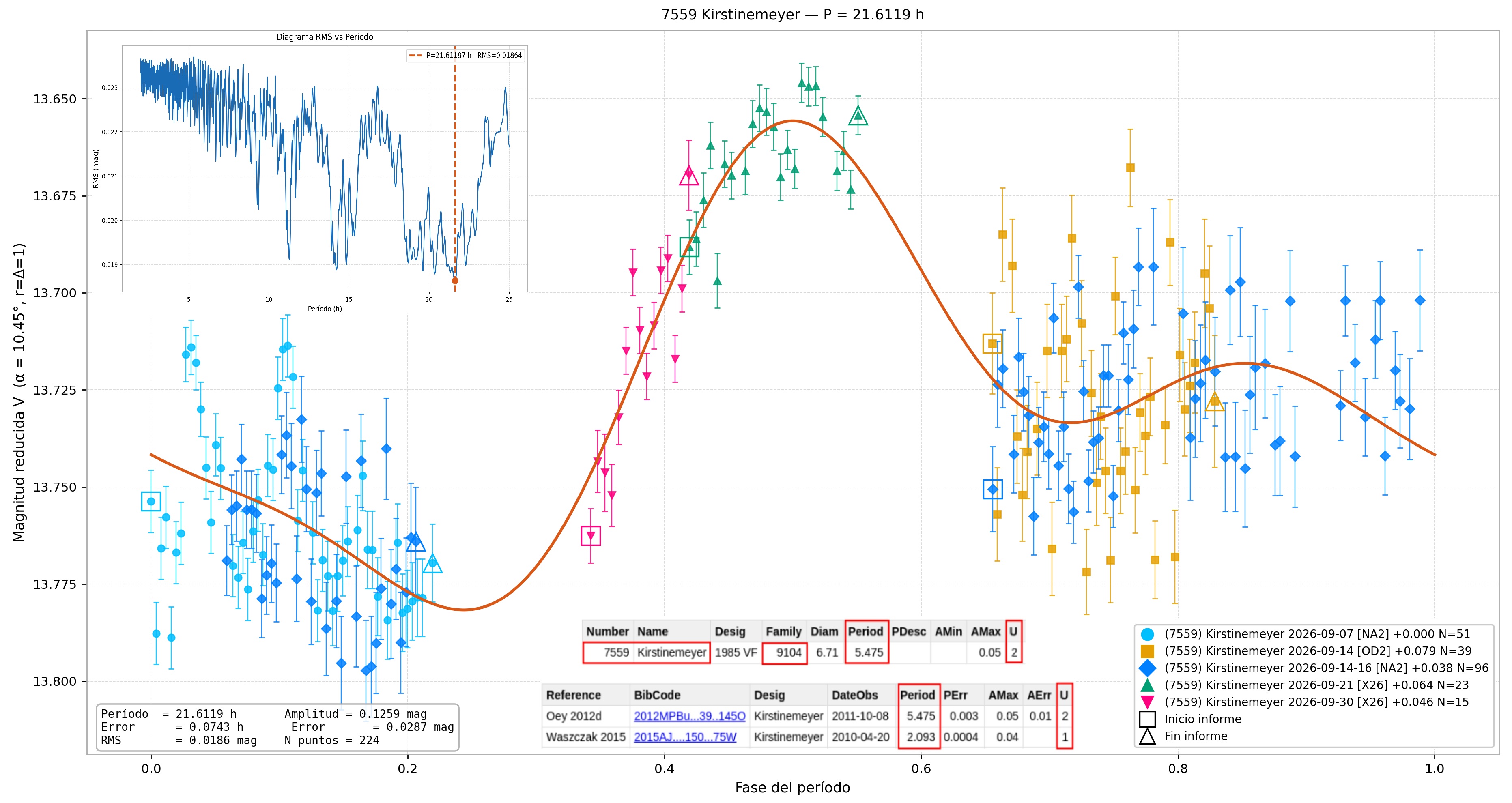This screenshot has width=1512, height=803.
Task: Click the plot title 7559 Kirstinemeyer P = 21.6119 h
Action: coord(792,15)
